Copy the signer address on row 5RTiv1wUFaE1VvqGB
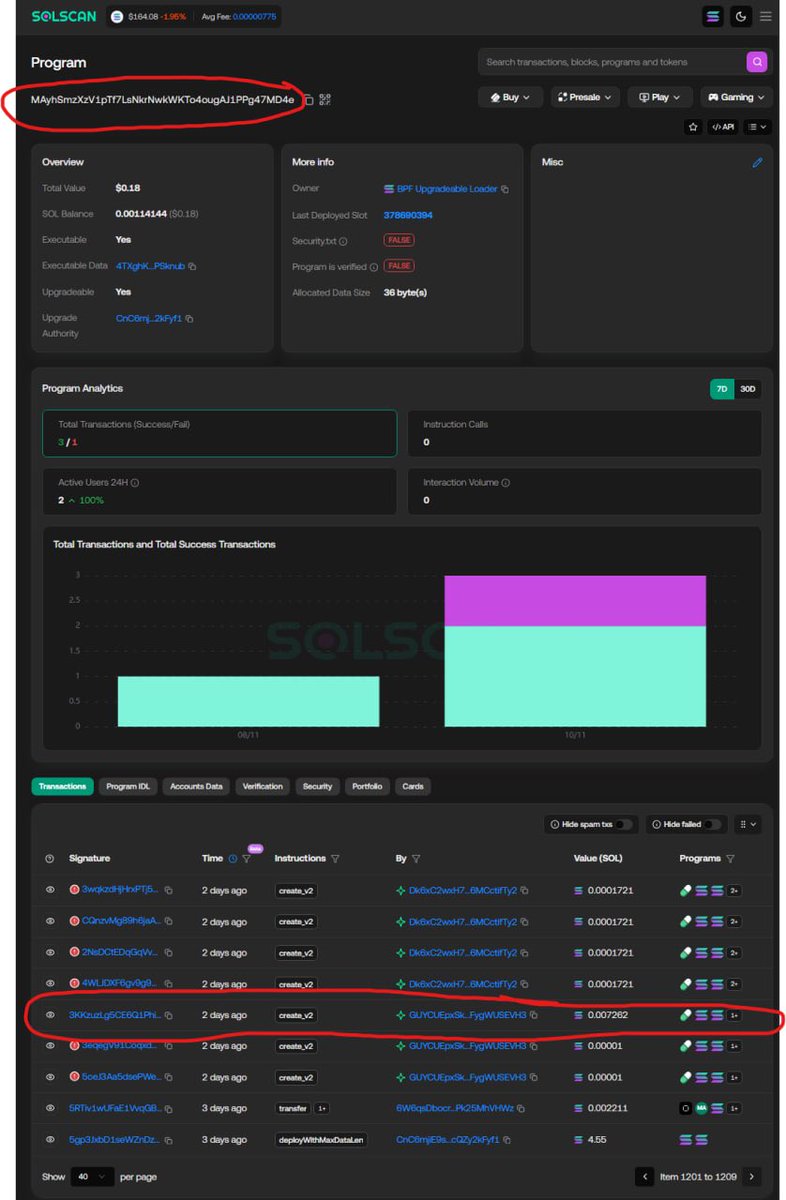The width and height of the screenshot is (786, 1200). click(521, 1109)
